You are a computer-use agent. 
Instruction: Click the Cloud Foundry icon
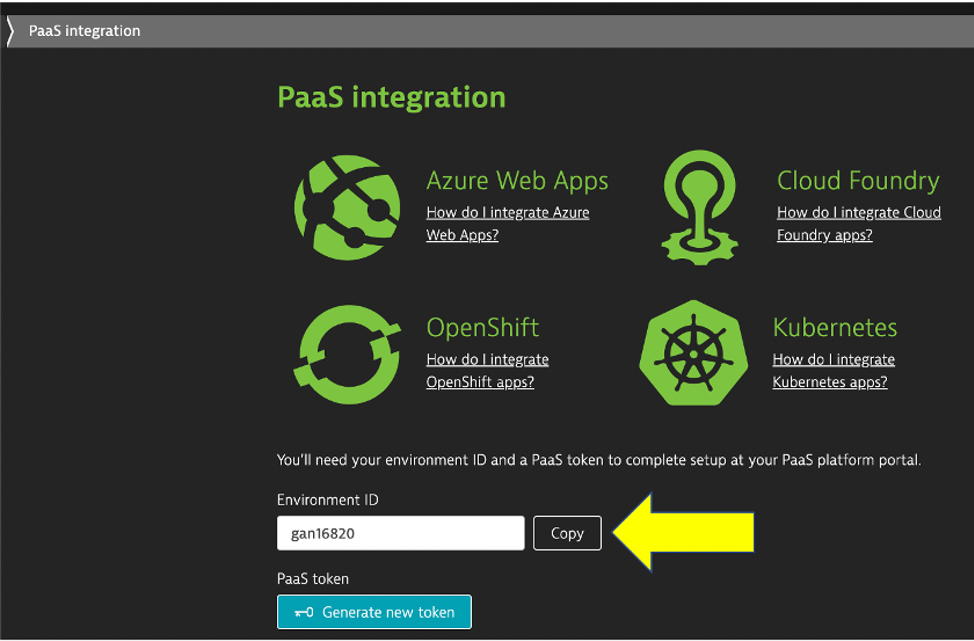point(699,207)
